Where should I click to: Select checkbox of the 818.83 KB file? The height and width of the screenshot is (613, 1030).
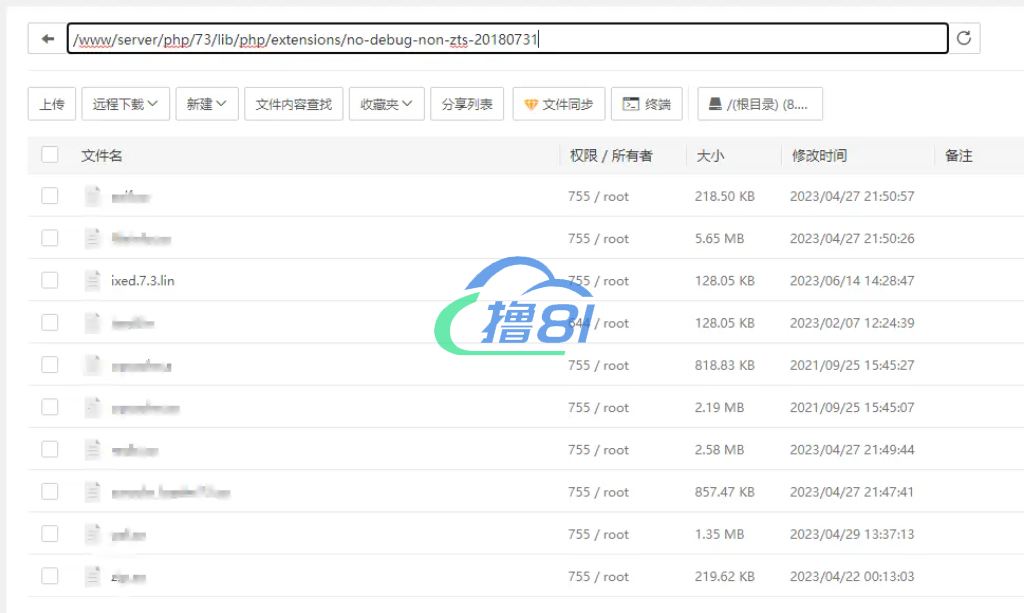click(x=50, y=365)
